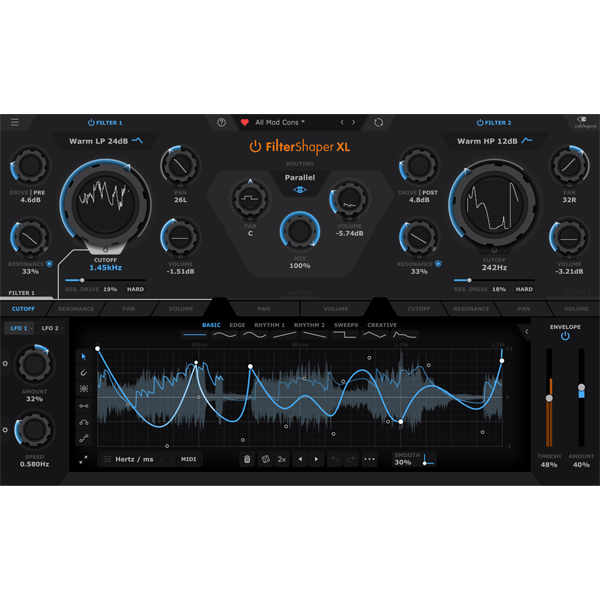Screen dimensions: 600x600
Task: Click the Smooth 30% control
Action: [414, 459]
